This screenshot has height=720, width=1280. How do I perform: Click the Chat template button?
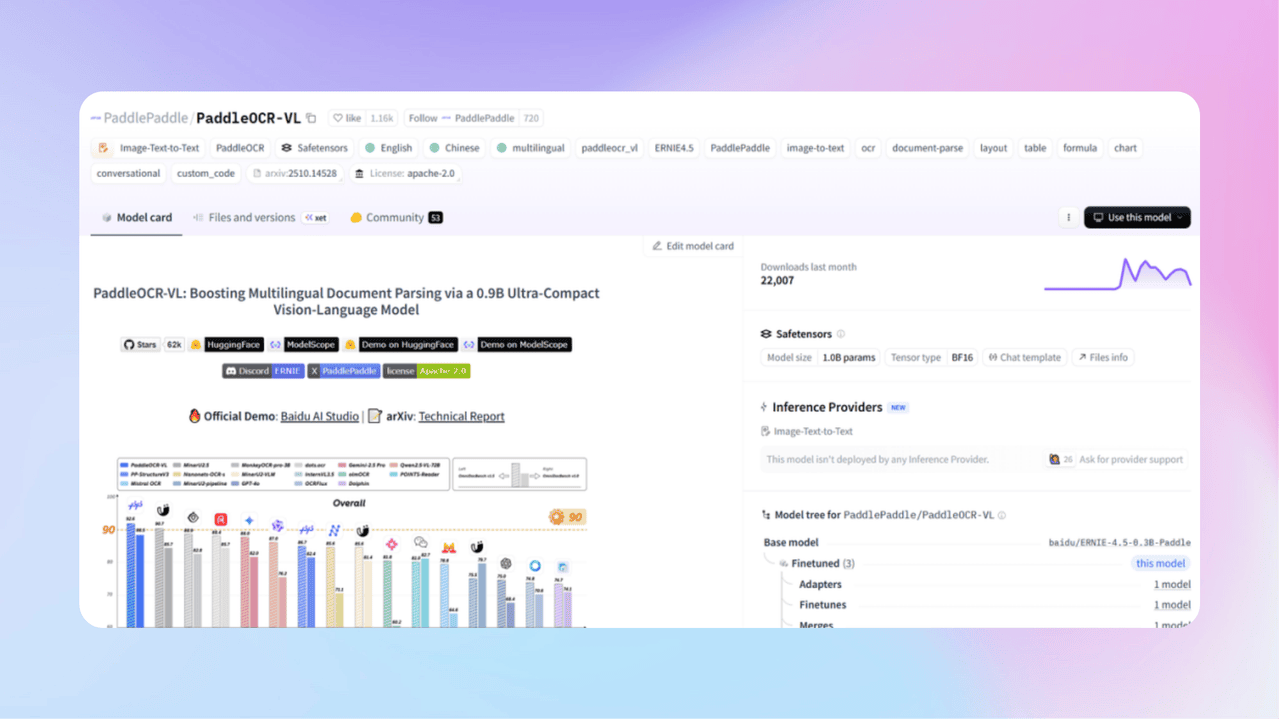point(1023,357)
